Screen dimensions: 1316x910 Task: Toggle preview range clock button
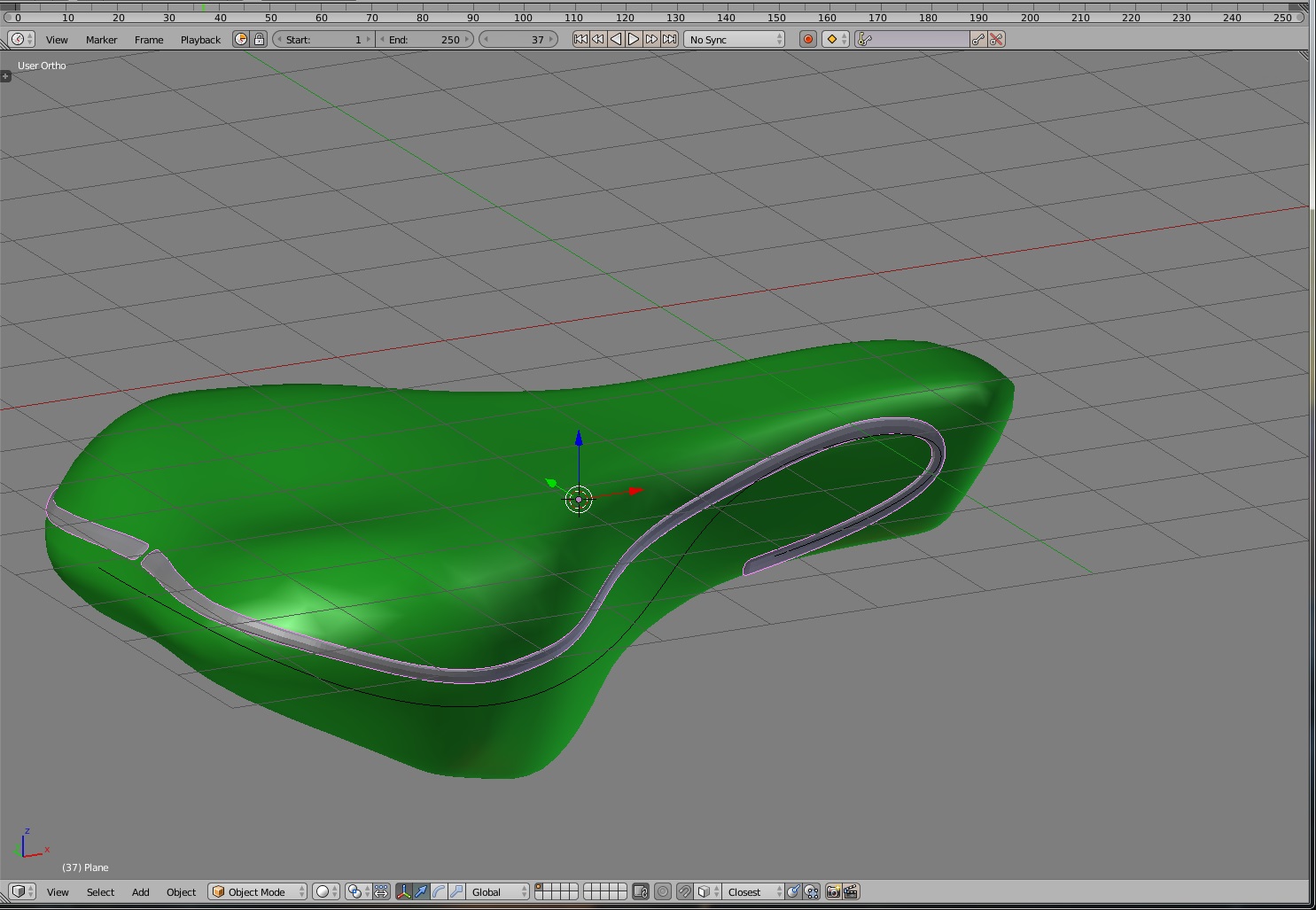click(241, 39)
